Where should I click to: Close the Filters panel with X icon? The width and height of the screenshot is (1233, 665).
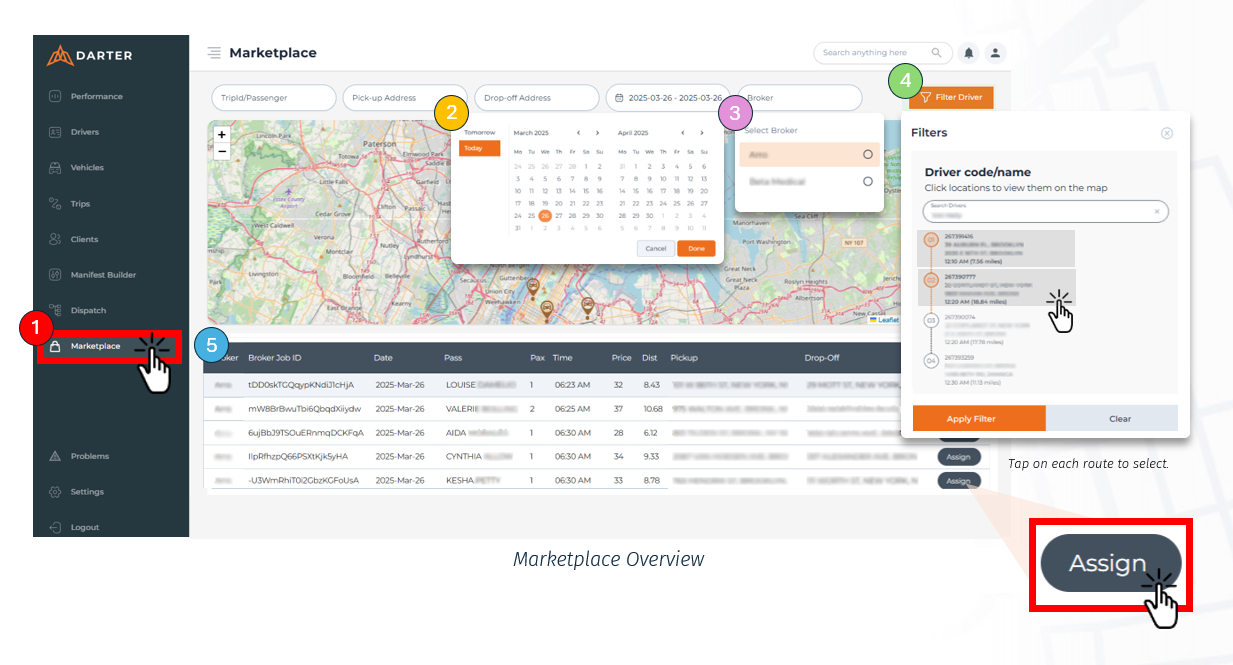(1166, 133)
